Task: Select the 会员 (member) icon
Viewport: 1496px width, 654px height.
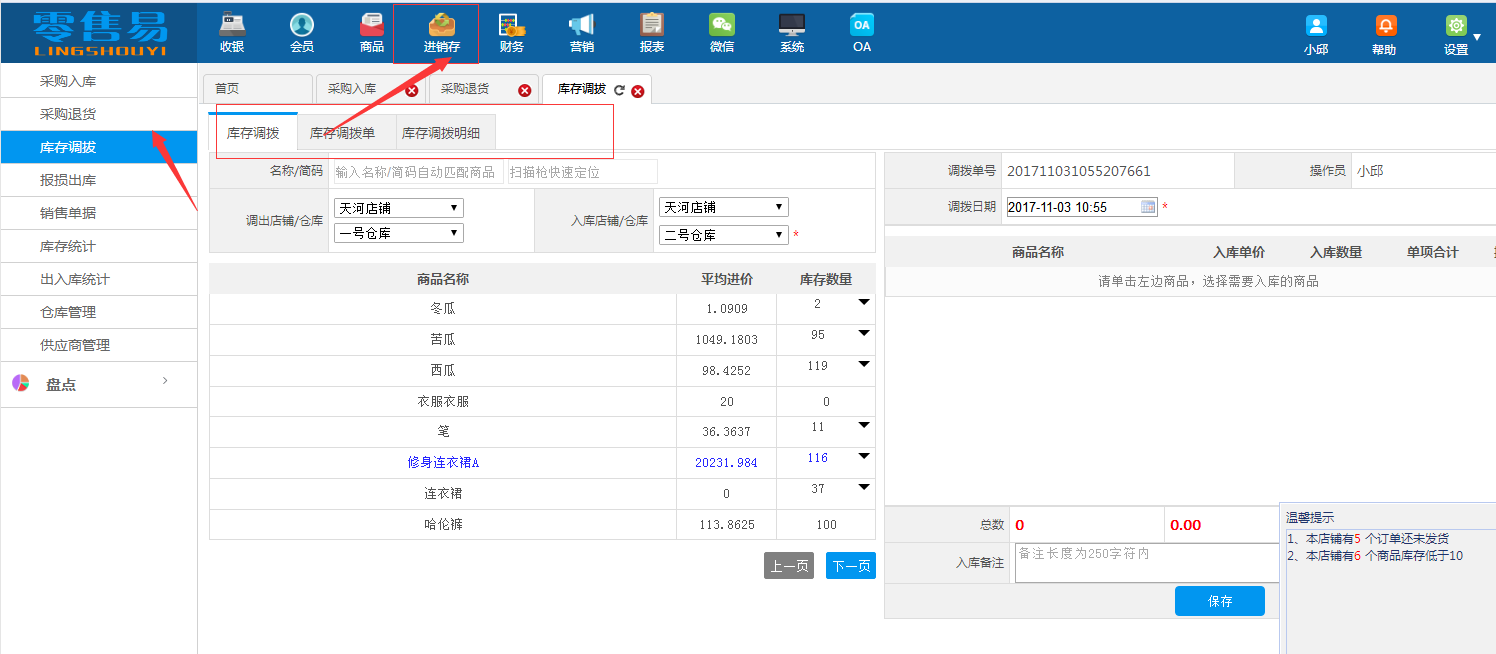Action: pos(301,25)
